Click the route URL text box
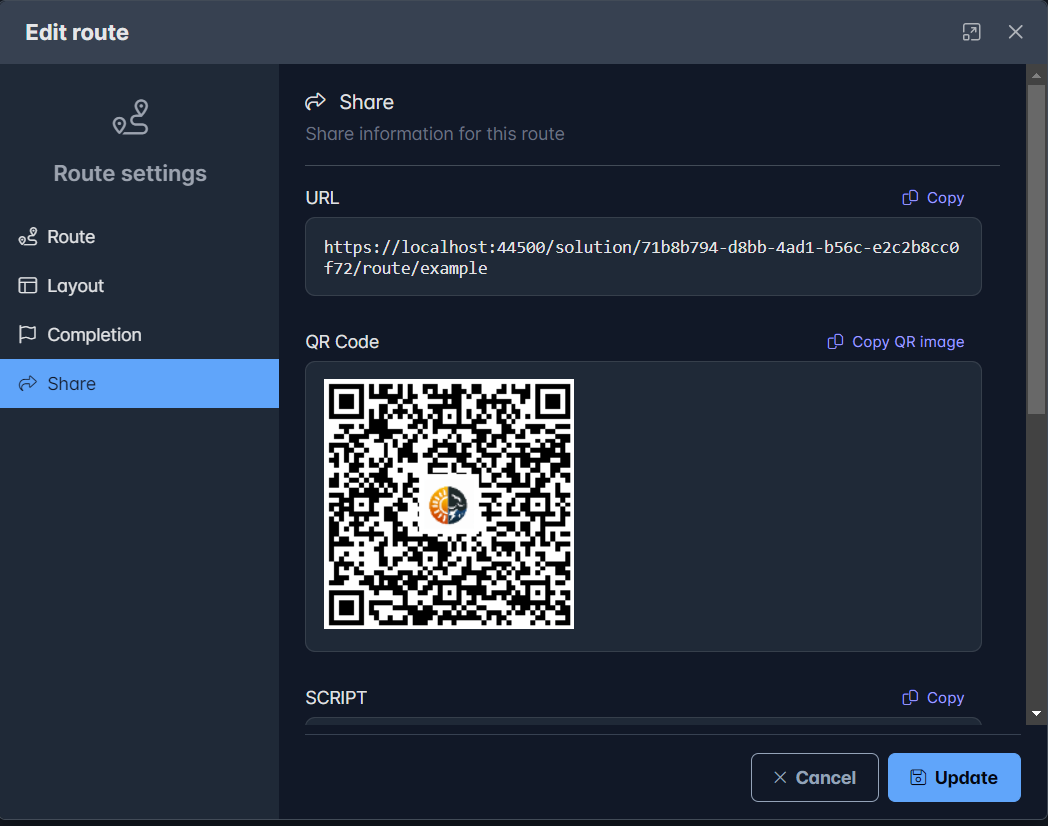 tap(643, 257)
